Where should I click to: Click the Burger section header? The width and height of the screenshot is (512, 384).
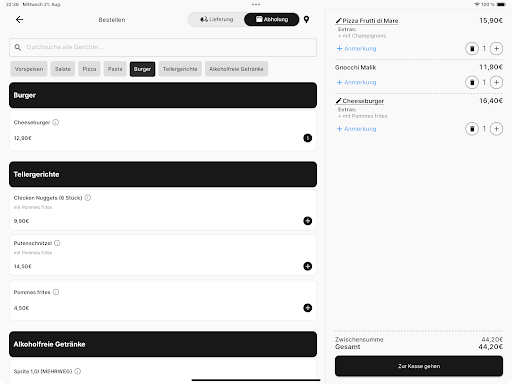pos(163,95)
